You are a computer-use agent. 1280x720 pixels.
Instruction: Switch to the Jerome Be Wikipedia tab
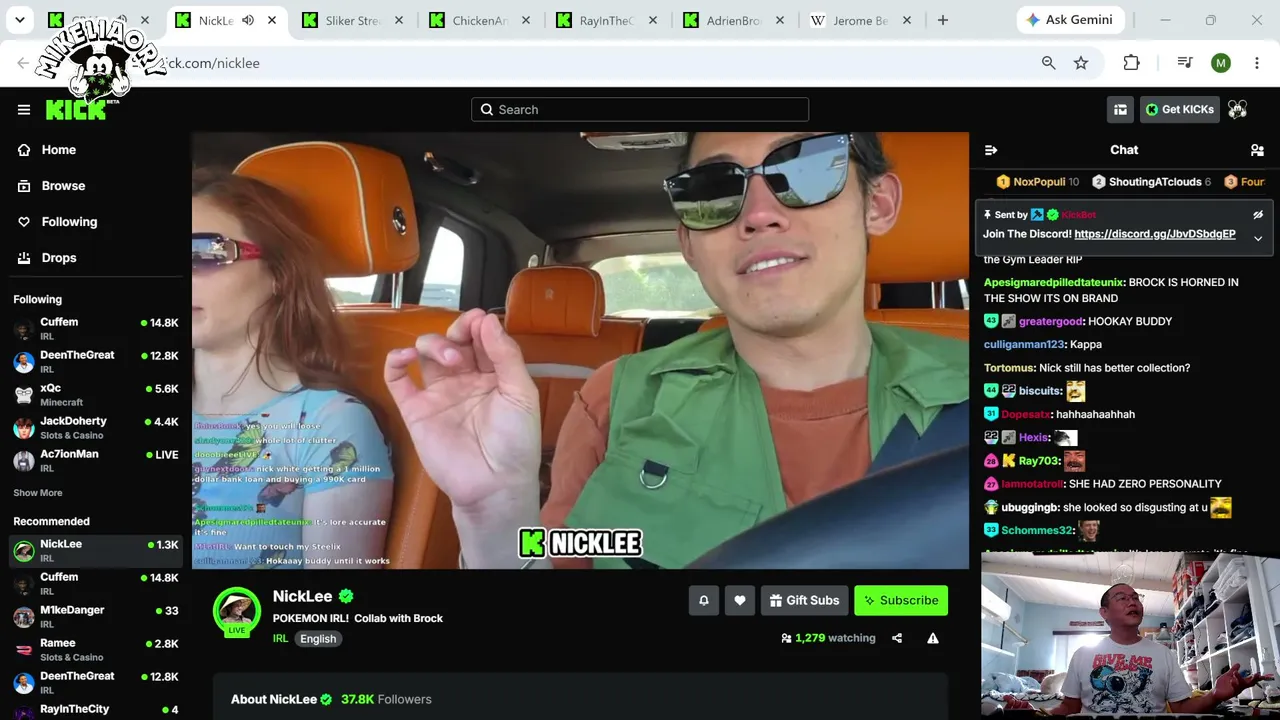861,20
